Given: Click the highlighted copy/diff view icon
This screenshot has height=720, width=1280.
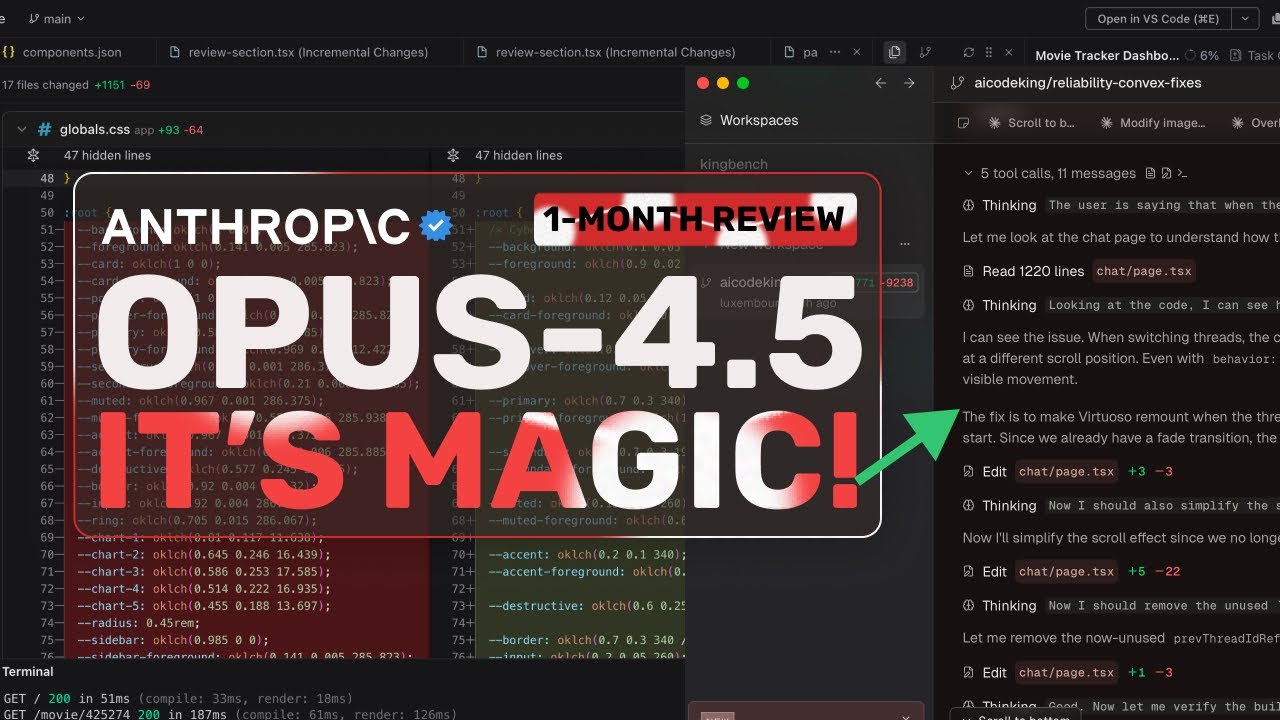Looking at the screenshot, I should coord(894,52).
